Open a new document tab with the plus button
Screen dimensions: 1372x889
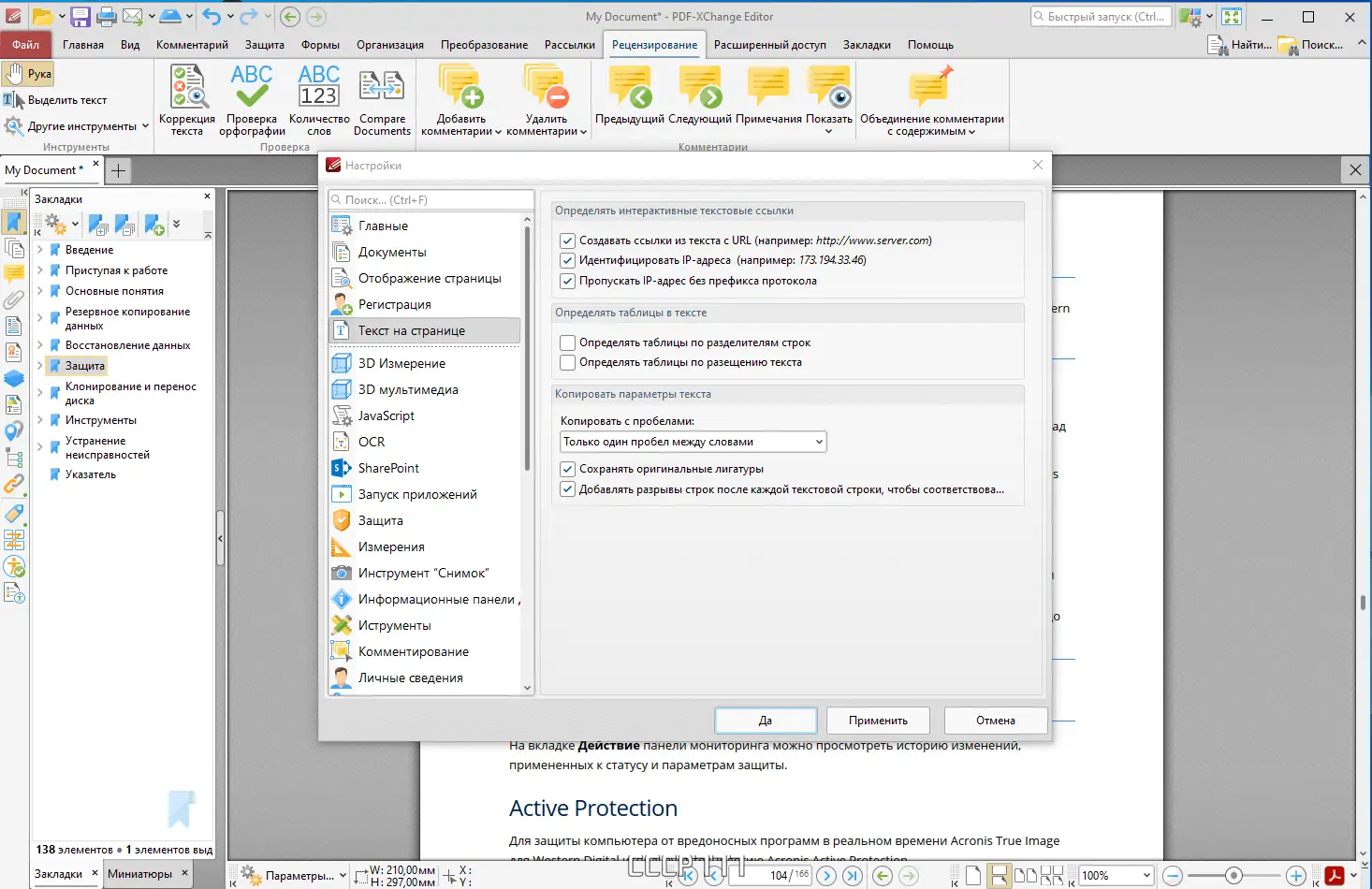(x=118, y=170)
